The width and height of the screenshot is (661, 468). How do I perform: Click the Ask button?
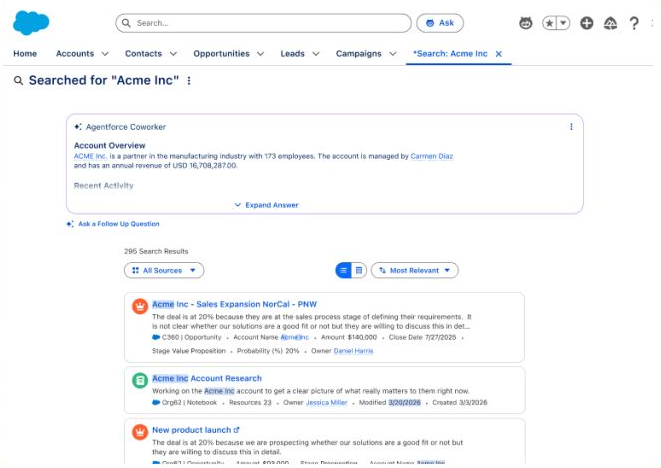tap(440, 23)
